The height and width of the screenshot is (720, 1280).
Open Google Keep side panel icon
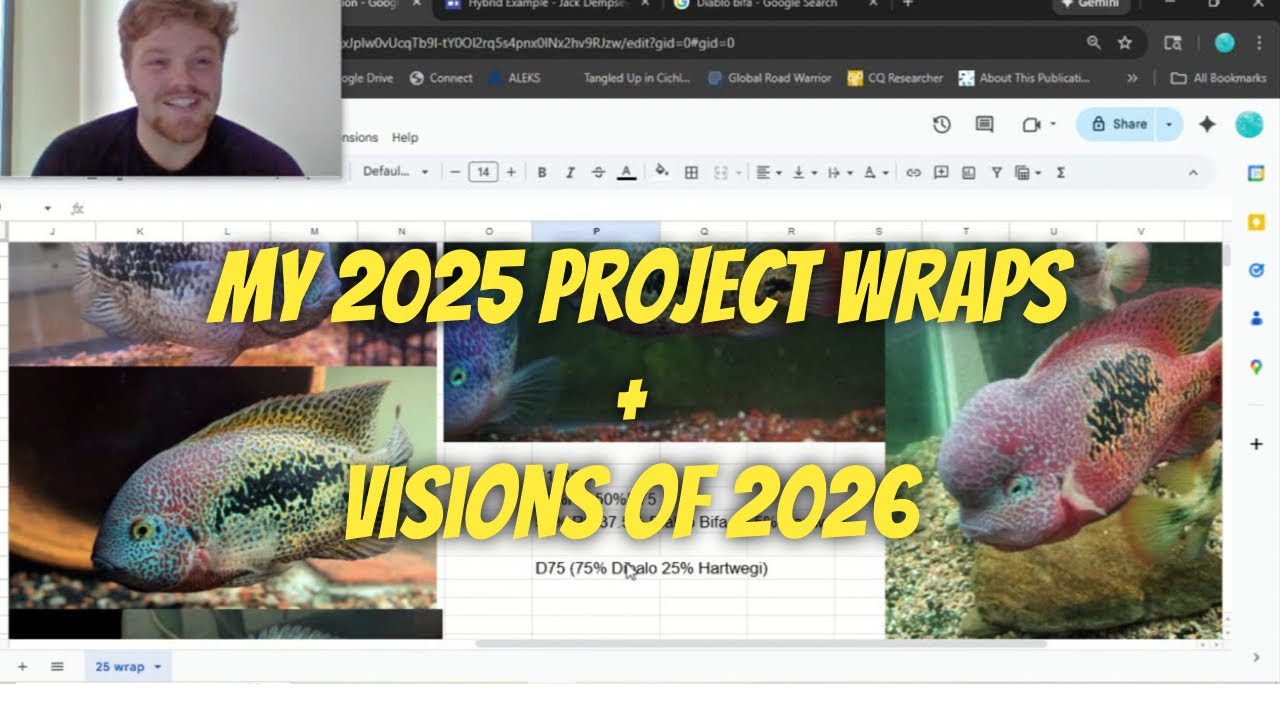1256,222
